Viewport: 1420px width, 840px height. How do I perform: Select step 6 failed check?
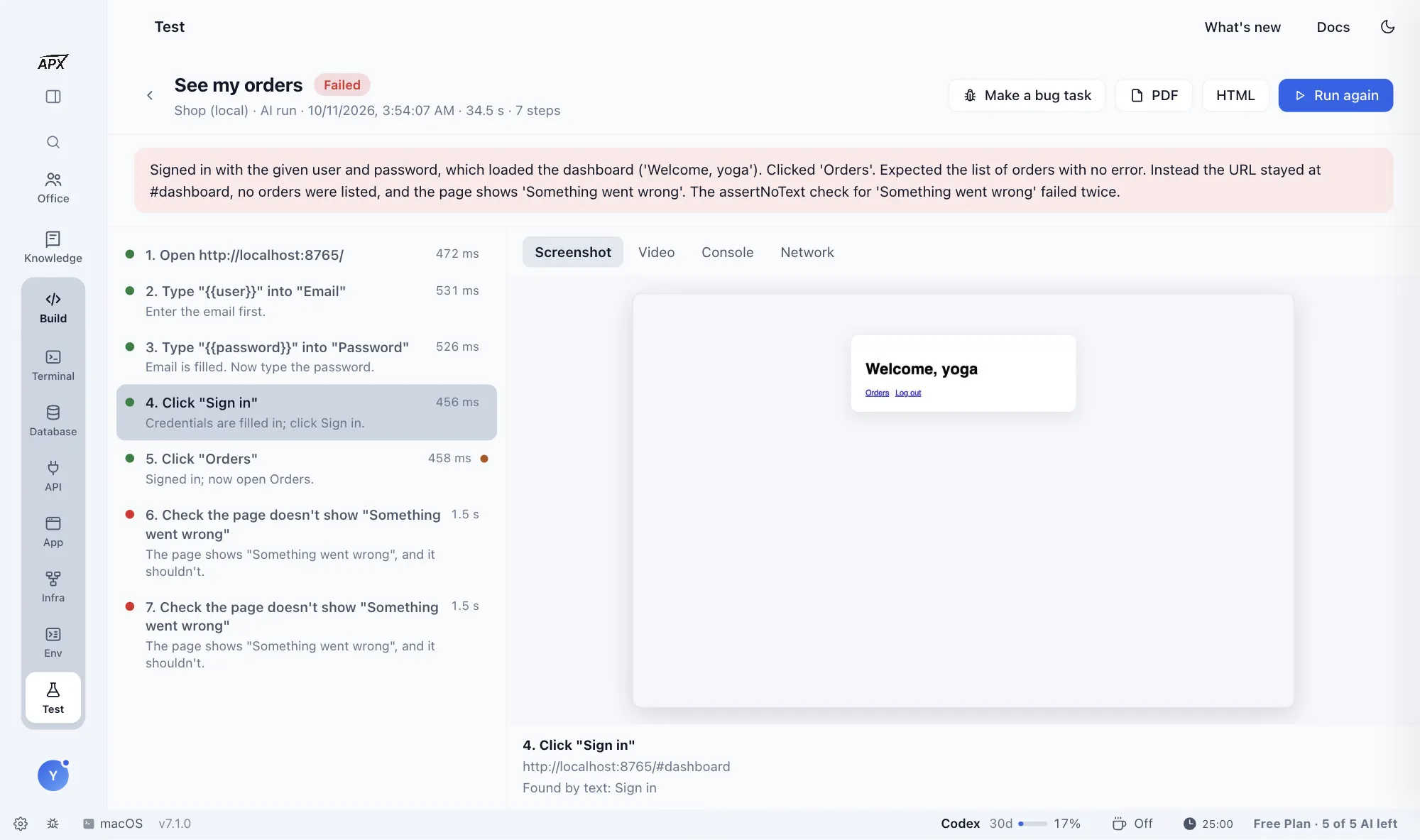click(x=307, y=542)
